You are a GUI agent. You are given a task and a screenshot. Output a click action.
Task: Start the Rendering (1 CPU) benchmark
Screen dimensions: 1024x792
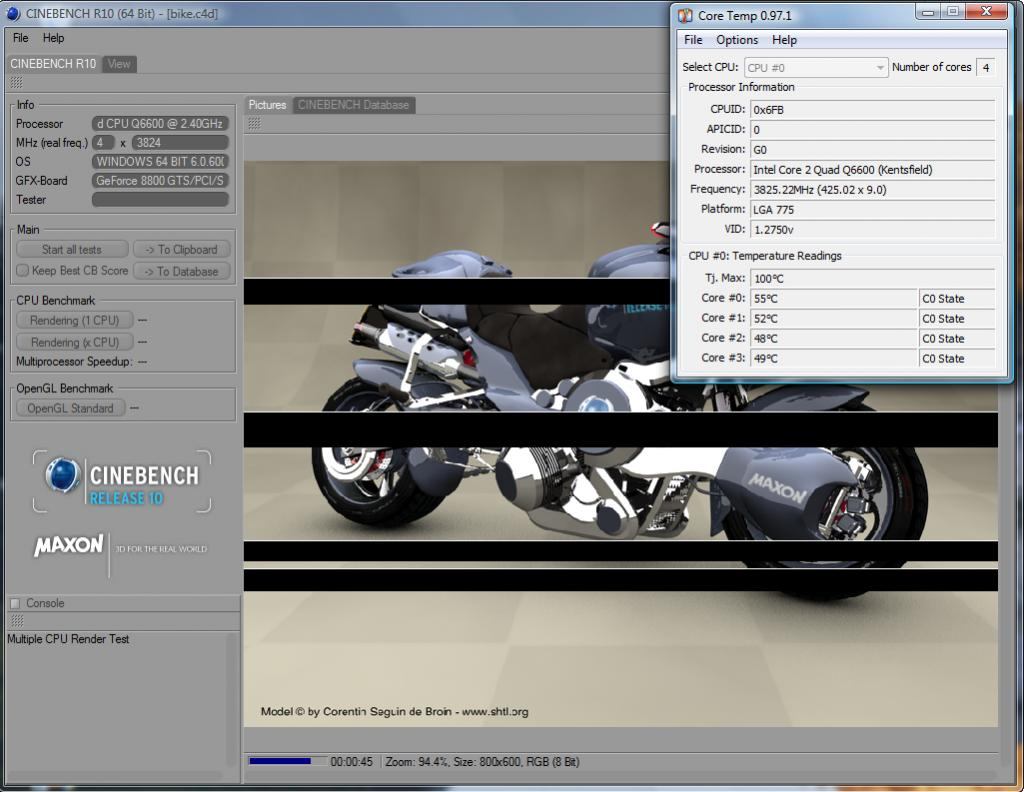pos(74,321)
